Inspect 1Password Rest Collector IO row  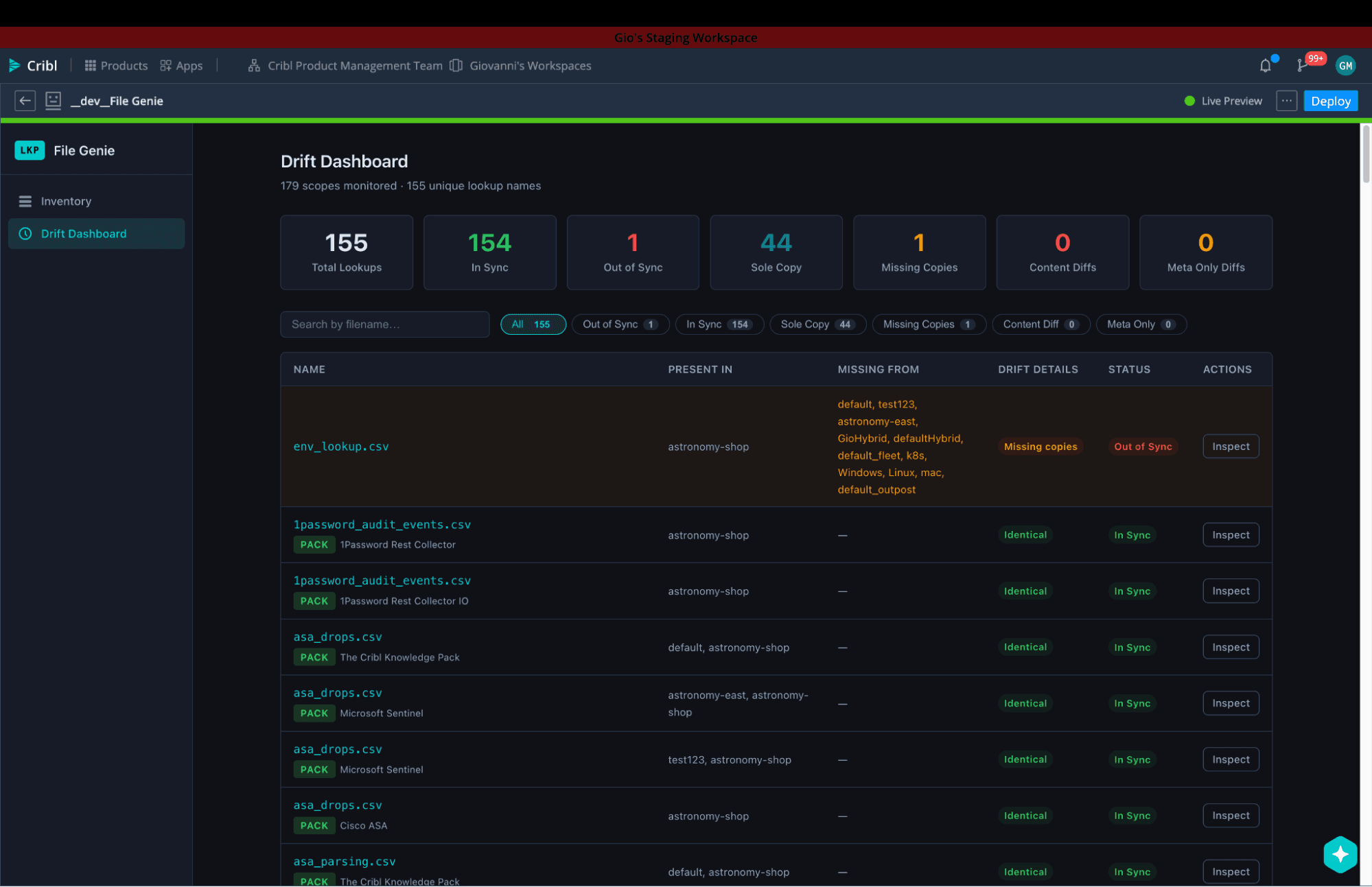coord(1231,591)
